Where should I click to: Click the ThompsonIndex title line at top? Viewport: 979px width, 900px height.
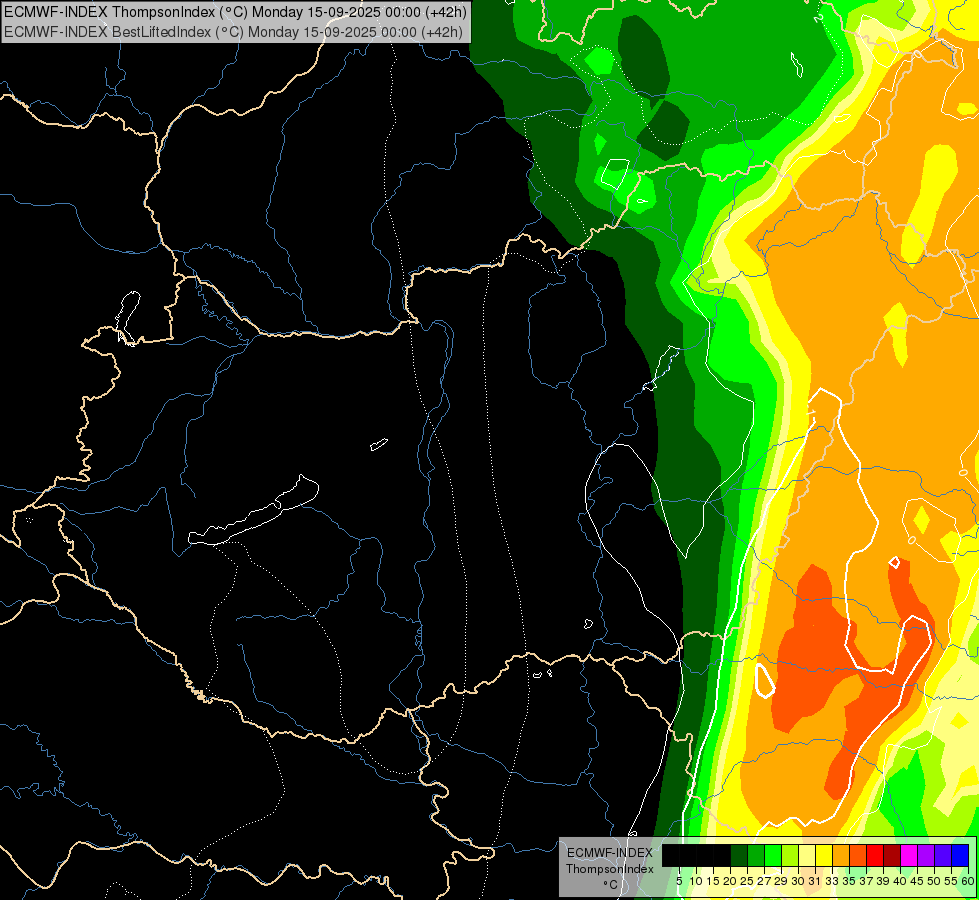tap(235, 12)
